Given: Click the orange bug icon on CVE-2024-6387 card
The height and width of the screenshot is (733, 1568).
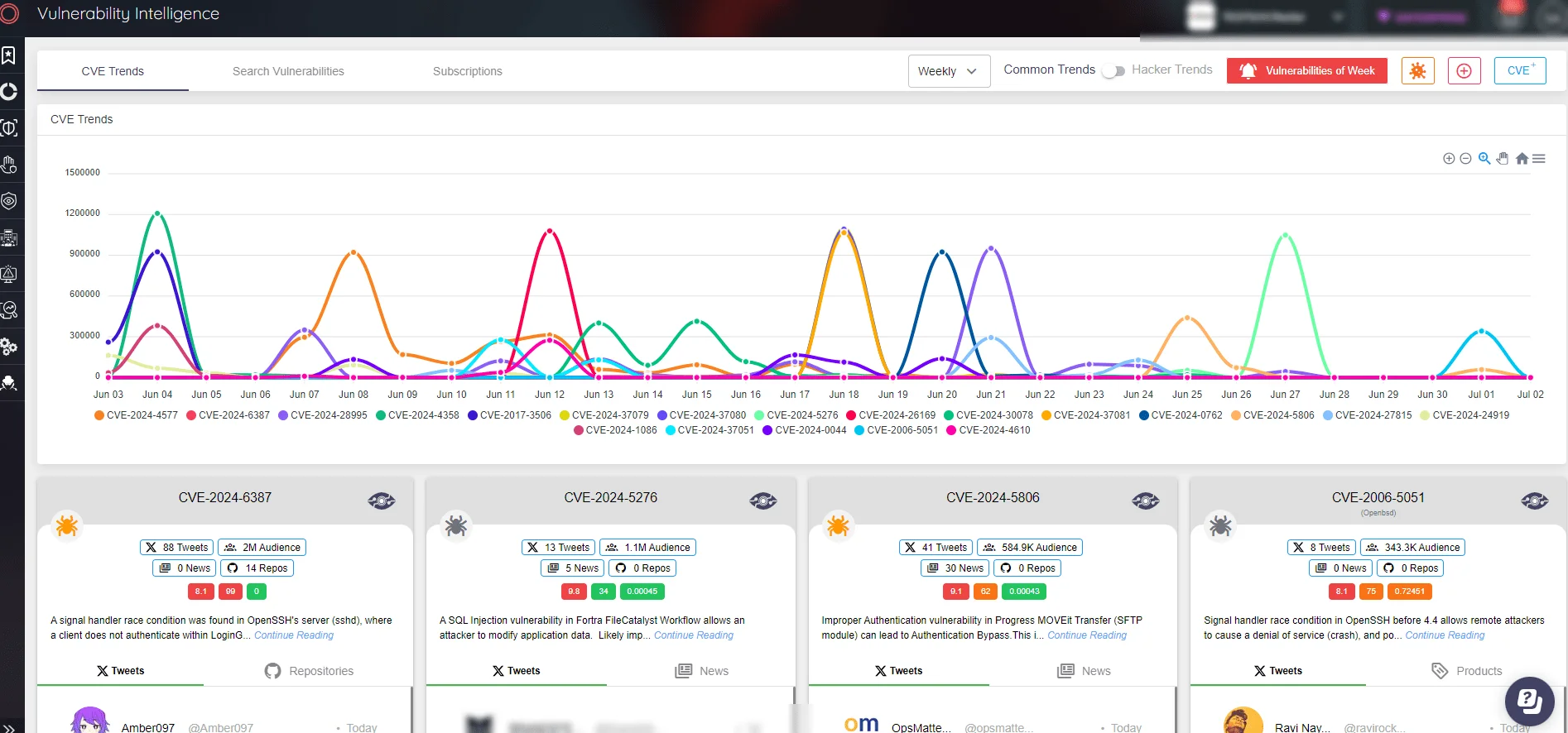Looking at the screenshot, I should click(x=67, y=525).
